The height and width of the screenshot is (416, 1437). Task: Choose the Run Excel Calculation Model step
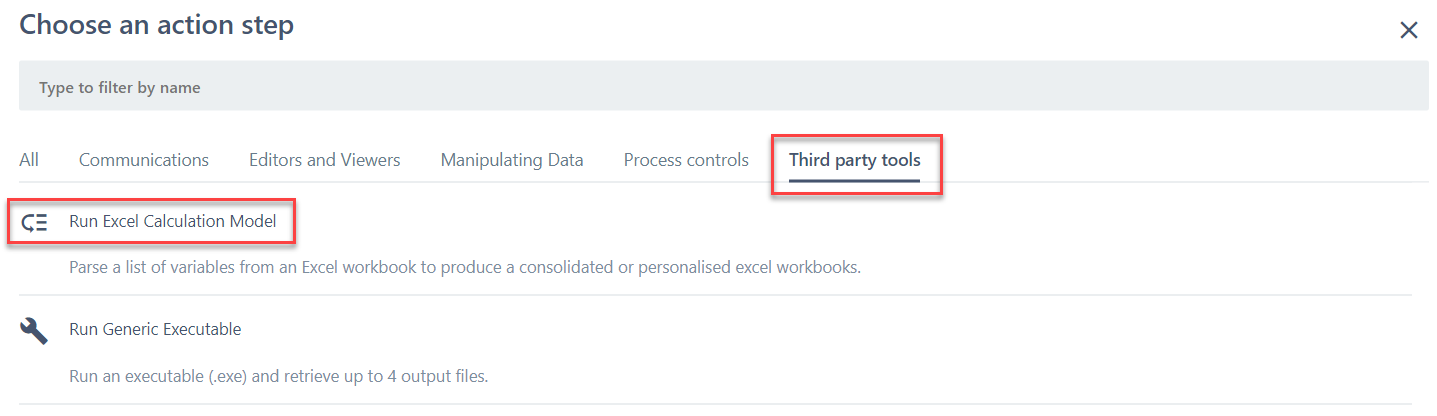coord(172,222)
